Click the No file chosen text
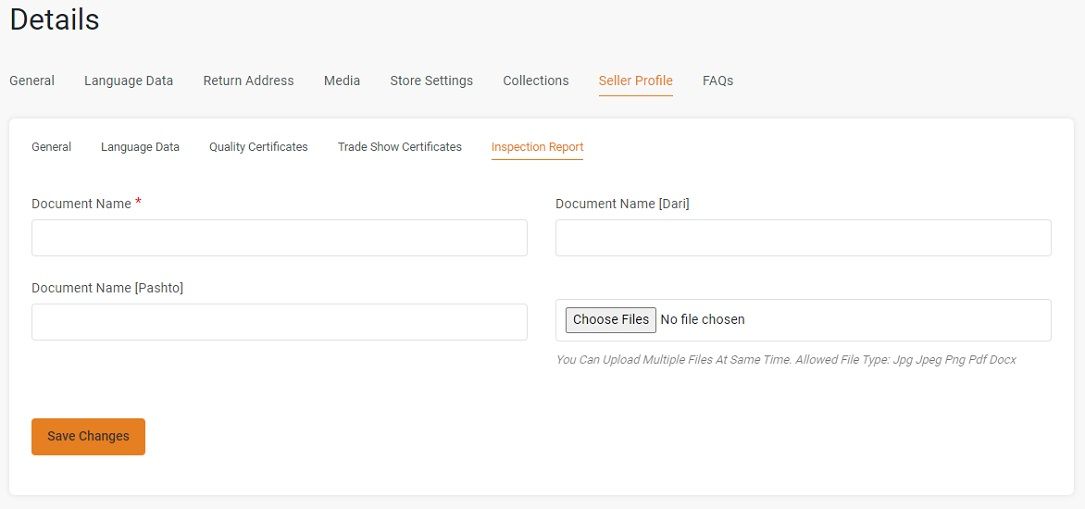 point(702,320)
